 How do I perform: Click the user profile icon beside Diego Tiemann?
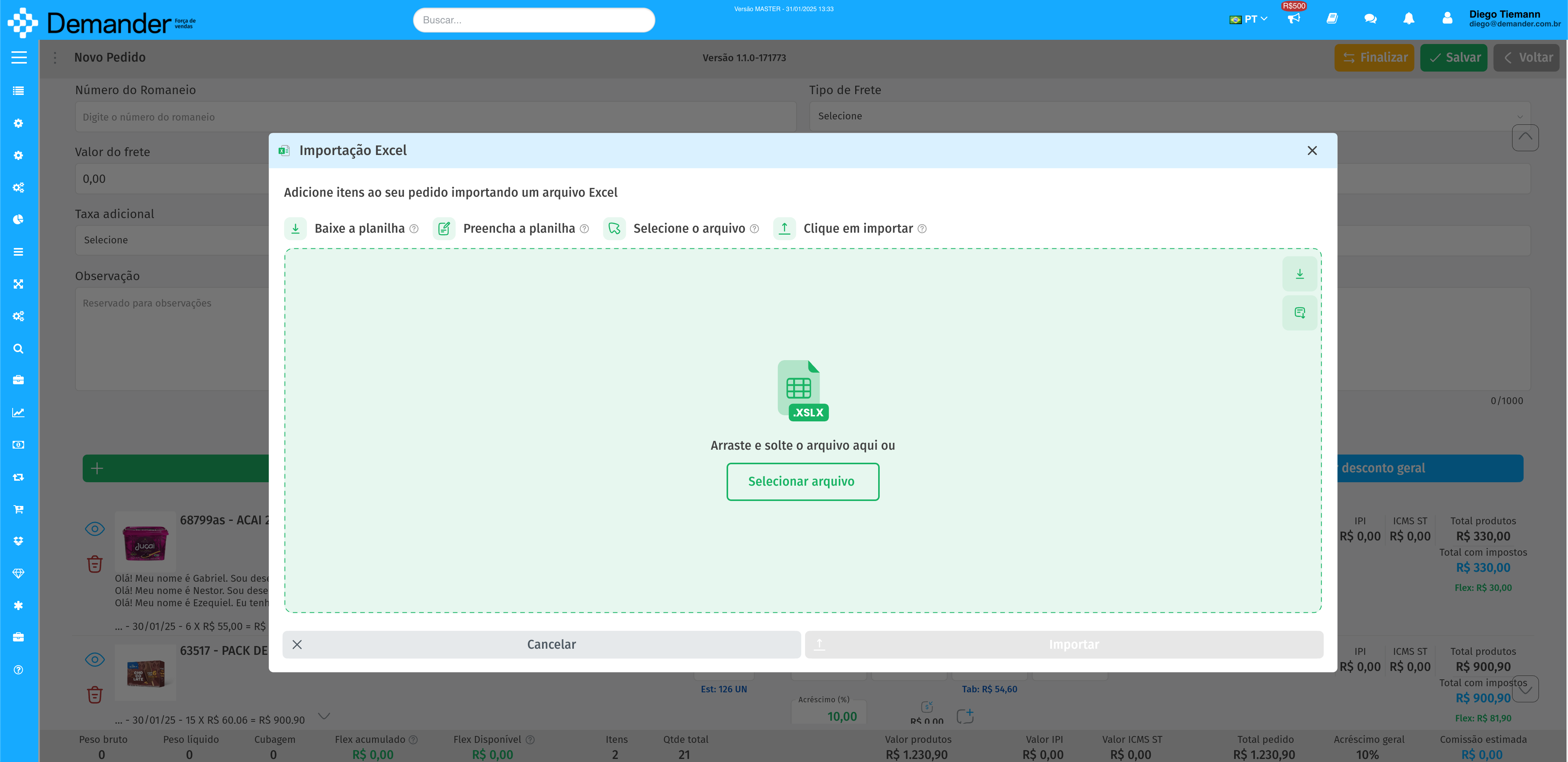coord(1447,18)
